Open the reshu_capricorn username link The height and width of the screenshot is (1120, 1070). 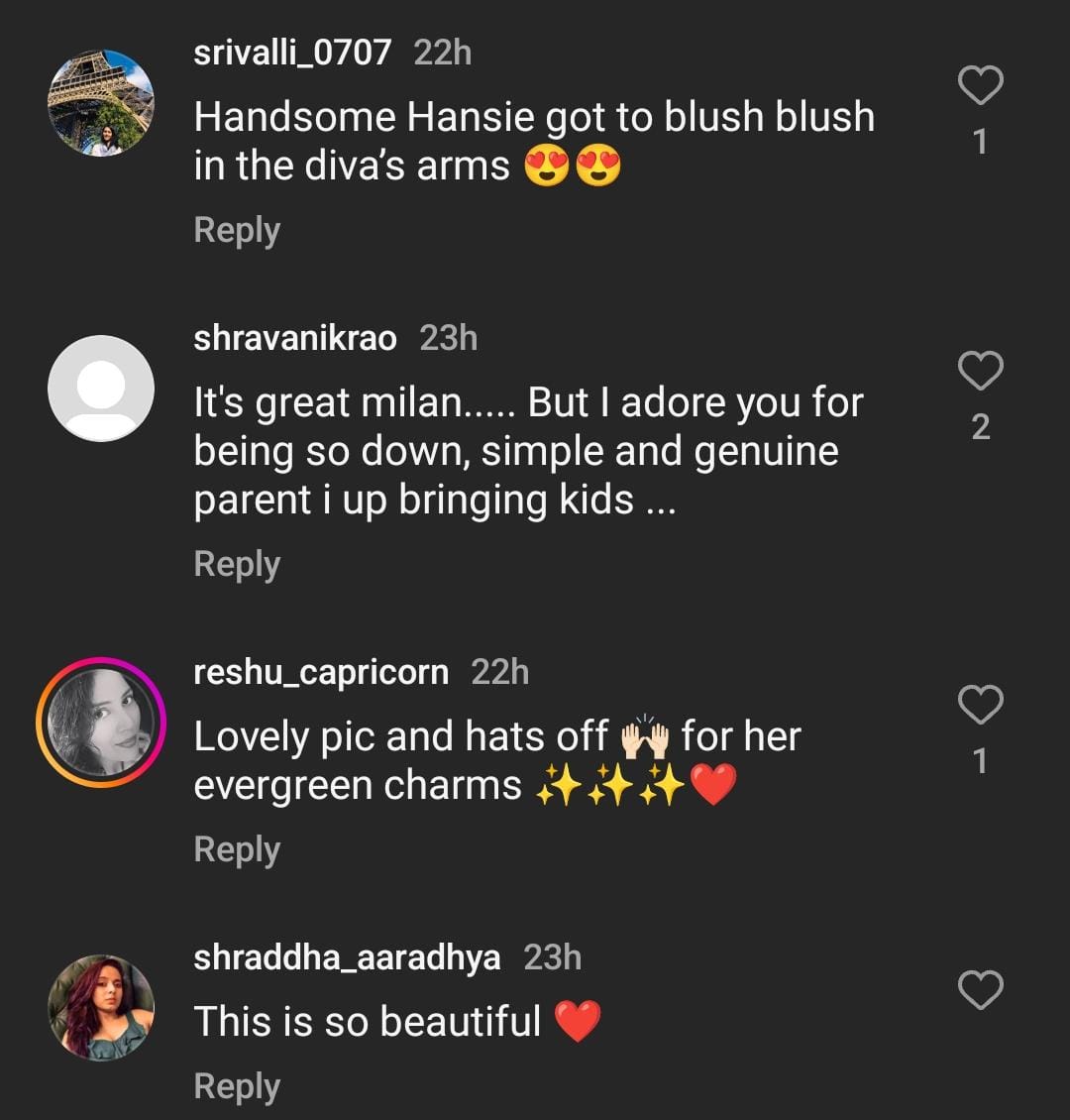[x=321, y=672]
